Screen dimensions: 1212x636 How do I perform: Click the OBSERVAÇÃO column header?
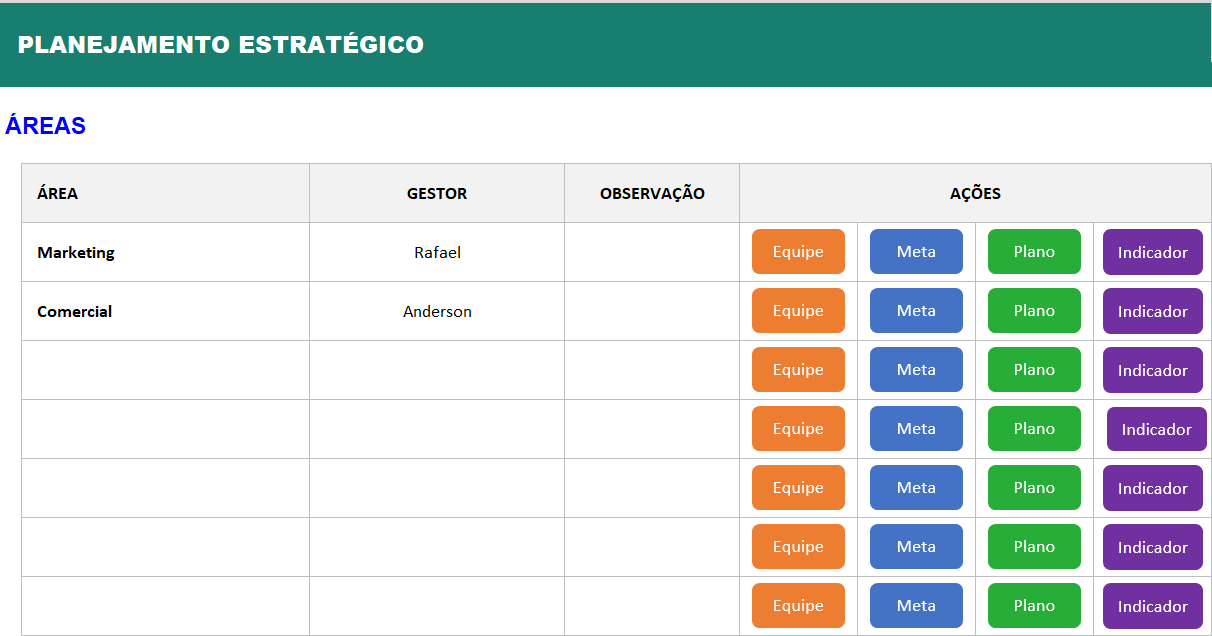652,194
